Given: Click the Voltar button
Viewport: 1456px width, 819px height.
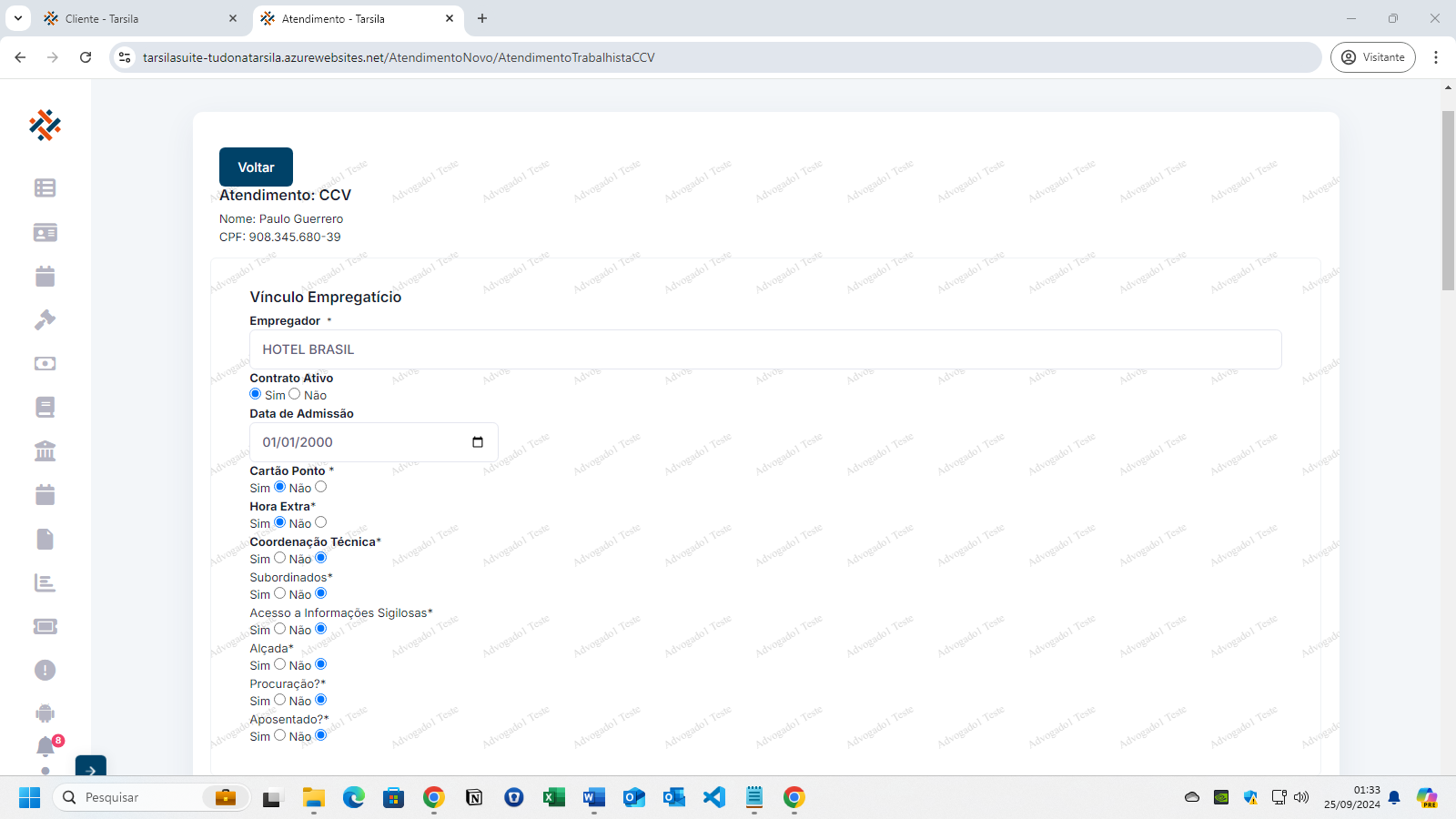Looking at the screenshot, I should tap(256, 167).
